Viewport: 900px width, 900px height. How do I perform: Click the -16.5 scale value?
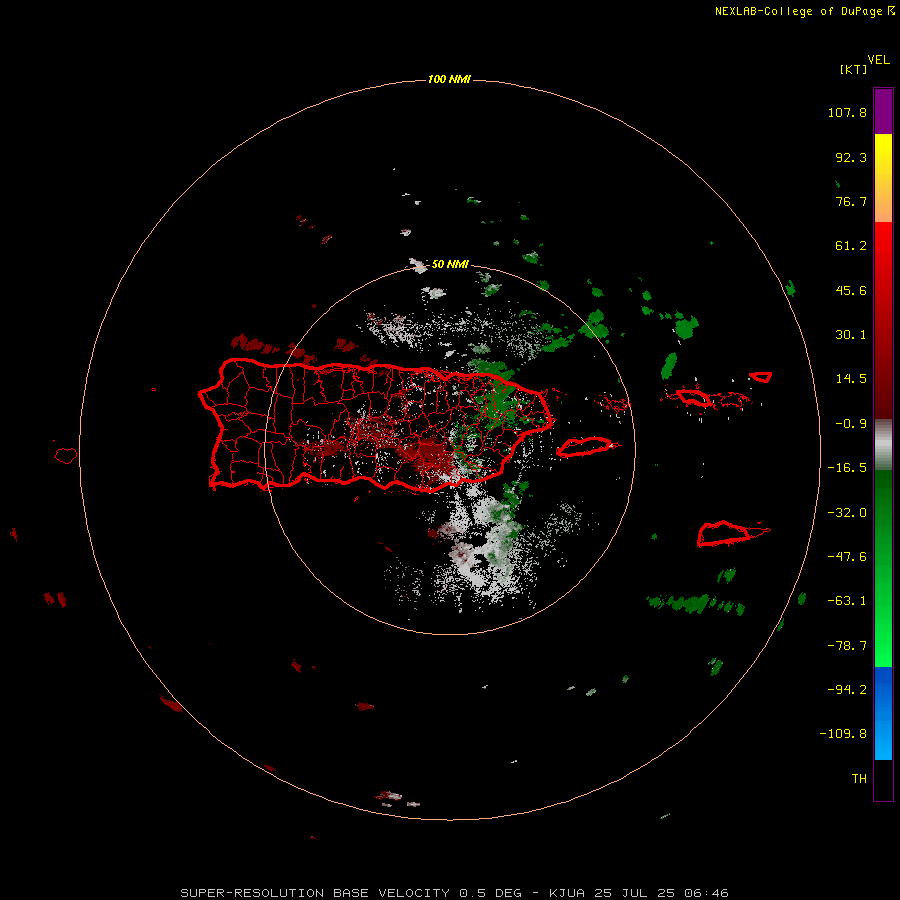pos(847,468)
